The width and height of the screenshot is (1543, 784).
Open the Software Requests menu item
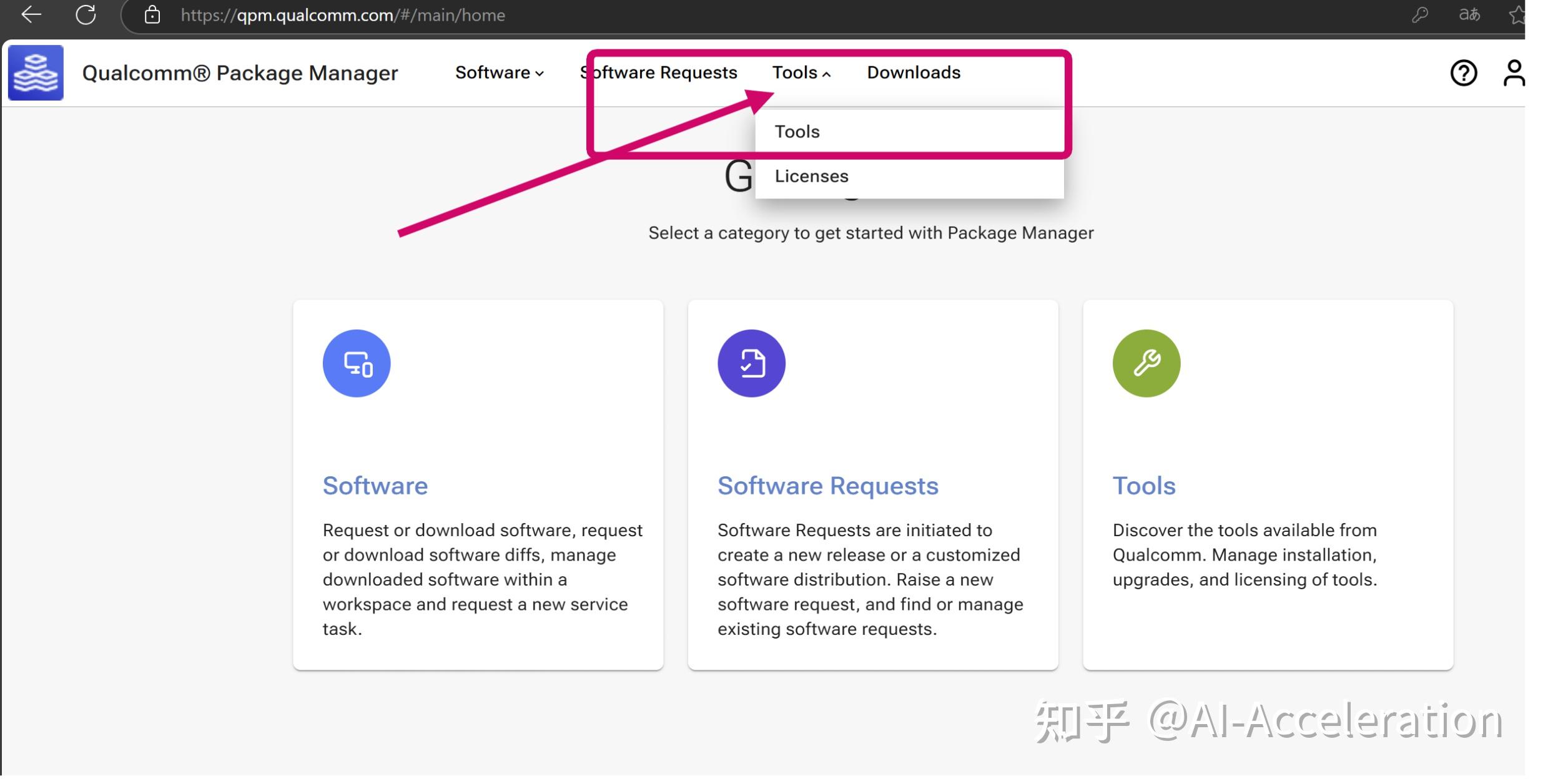coord(658,72)
